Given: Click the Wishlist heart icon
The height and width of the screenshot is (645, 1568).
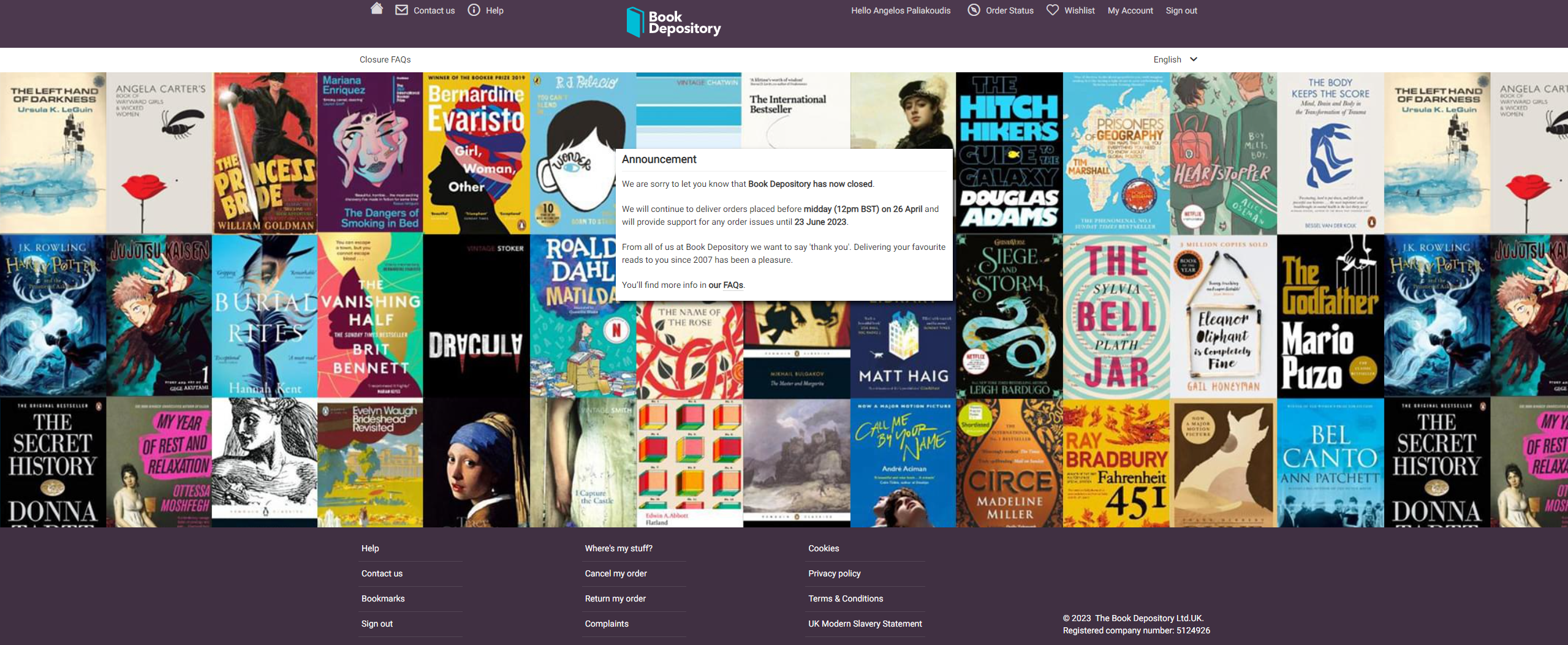Looking at the screenshot, I should pyautogui.click(x=1052, y=10).
